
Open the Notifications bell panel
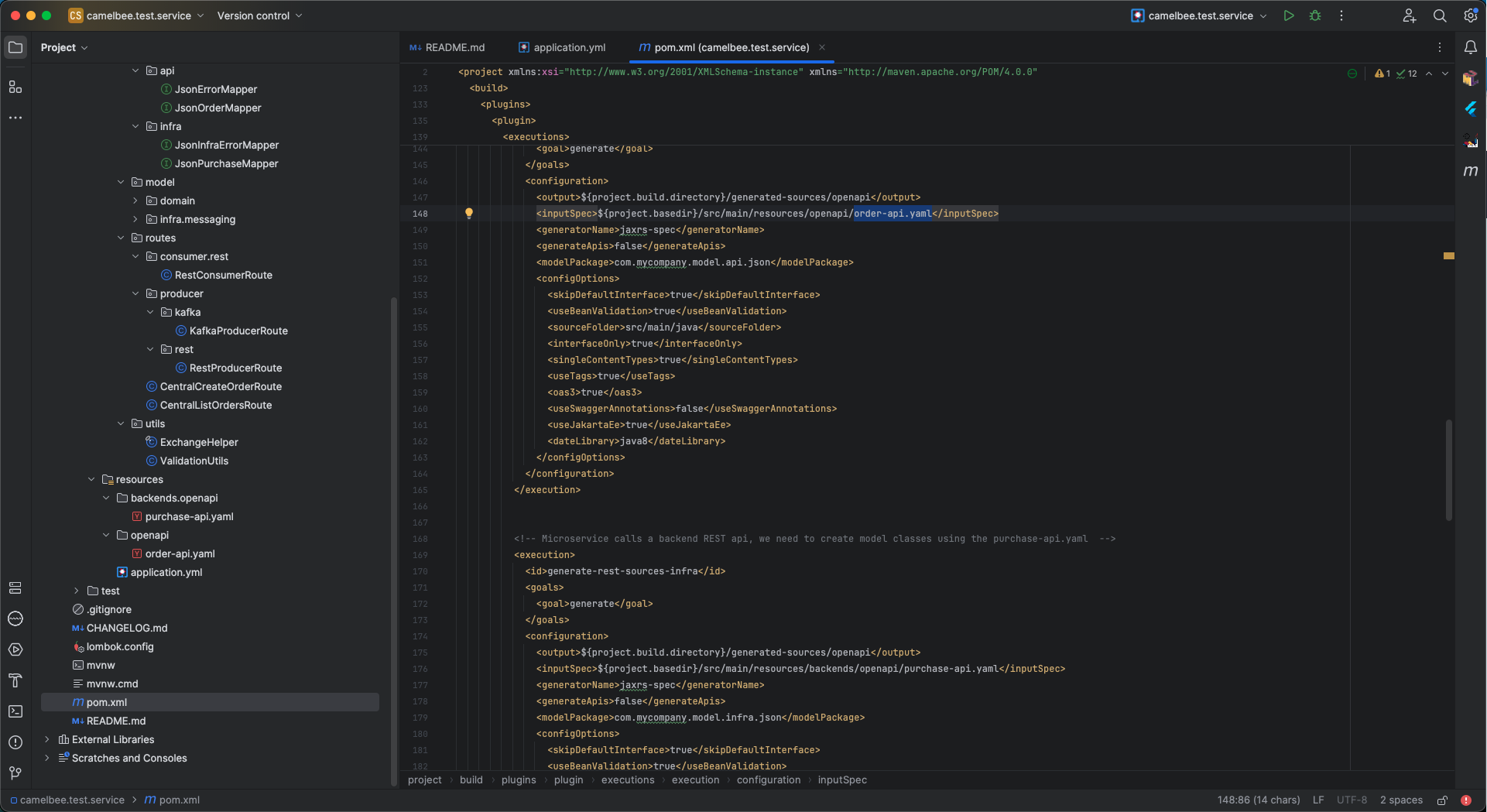(1471, 48)
